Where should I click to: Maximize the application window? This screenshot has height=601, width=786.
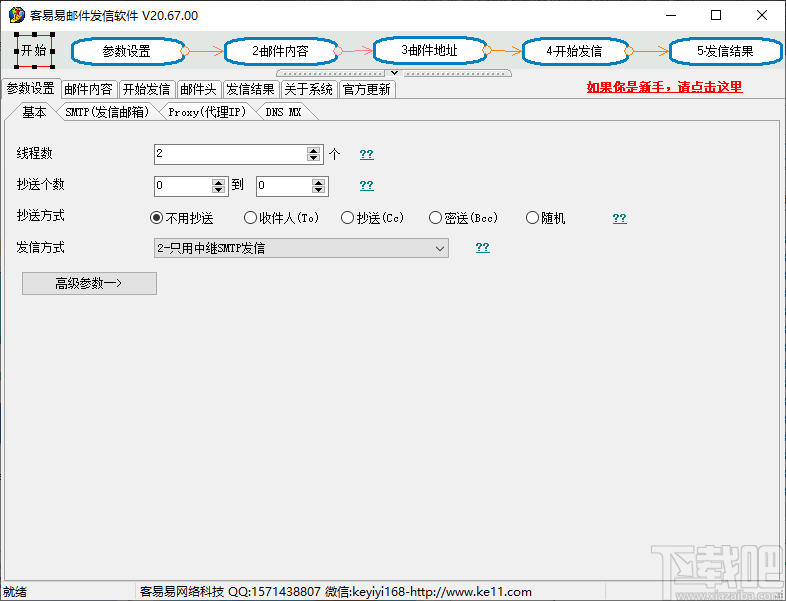tap(716, 16)
